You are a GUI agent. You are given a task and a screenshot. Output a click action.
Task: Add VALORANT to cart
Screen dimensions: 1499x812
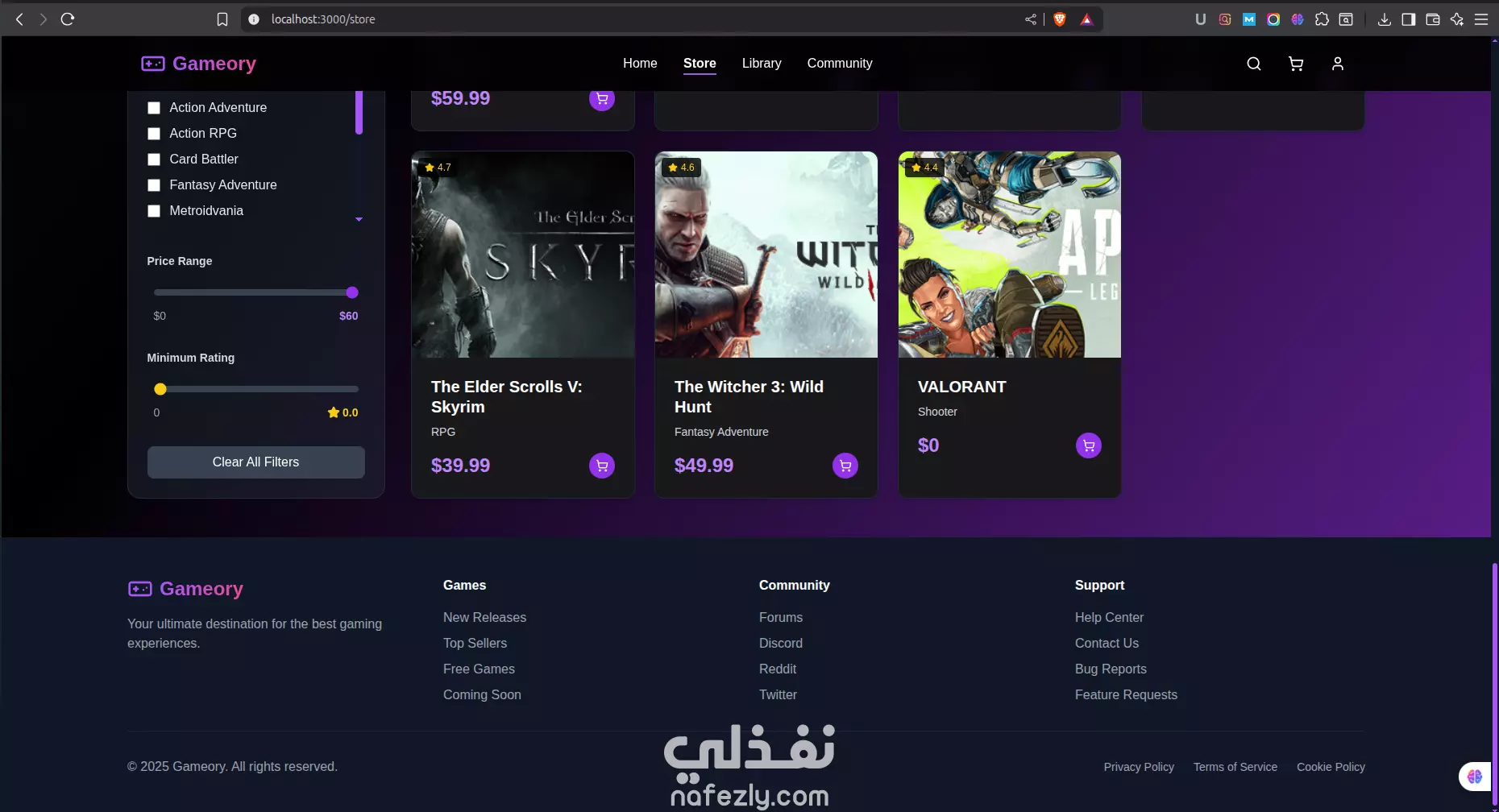pos(1088,445)
